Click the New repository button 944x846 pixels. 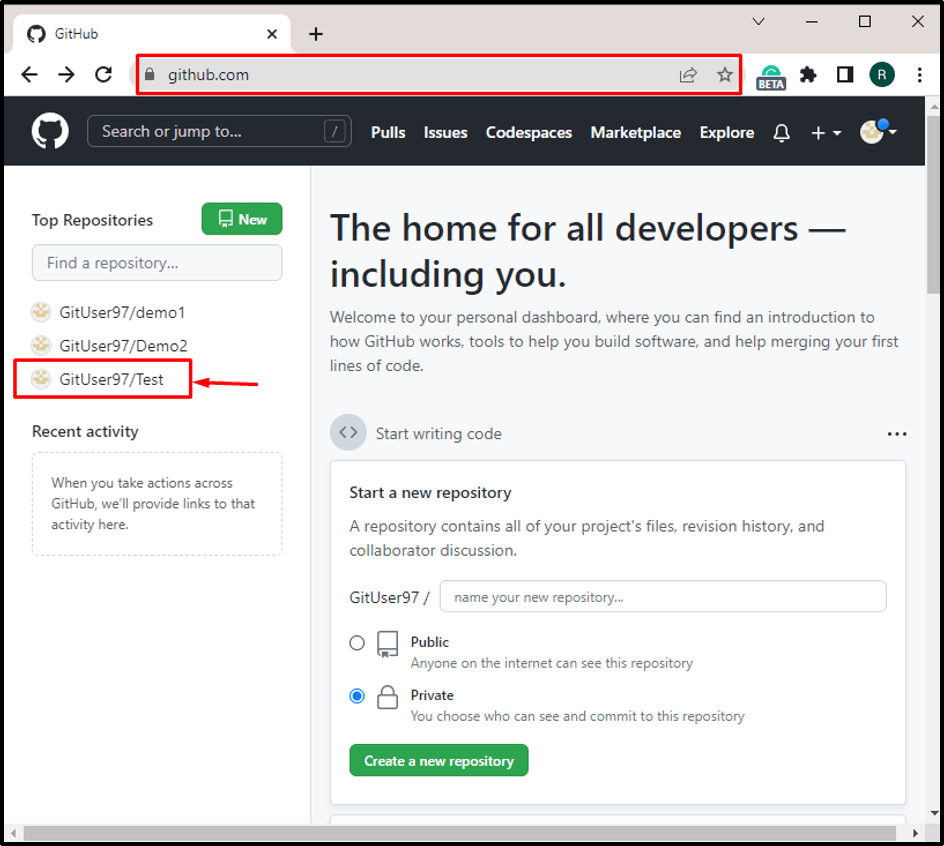(x=241, y=219)
